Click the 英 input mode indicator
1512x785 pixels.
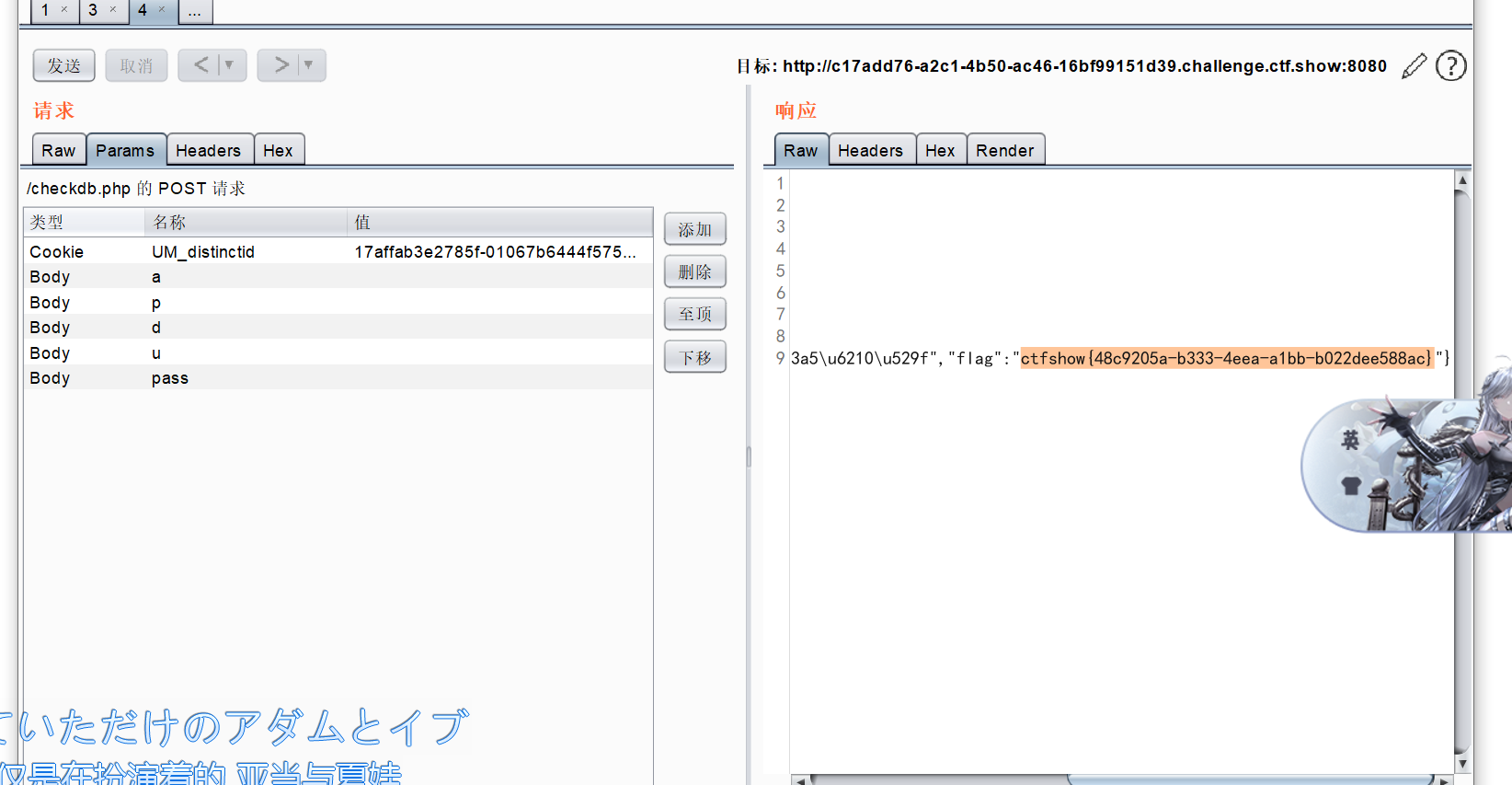click(1350, 440)
